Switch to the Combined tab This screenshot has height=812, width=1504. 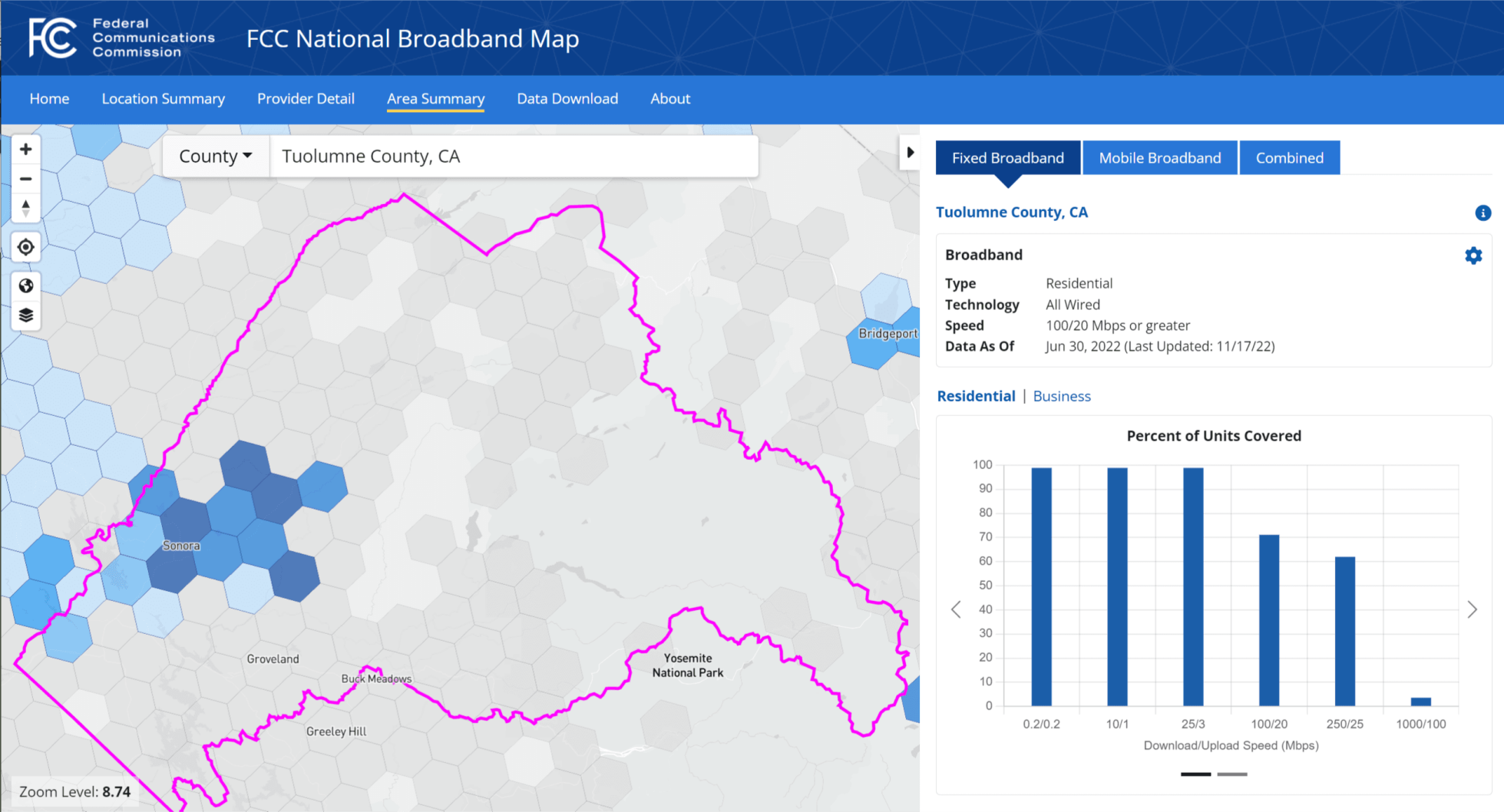pyautogui.click(x=1289, y=158)
